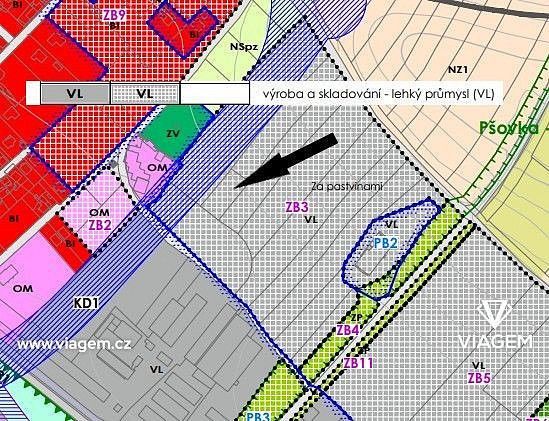Click the empty white legend box
Image resolution: width=549 pixels, height=421 pixels.
coord(215,94)
